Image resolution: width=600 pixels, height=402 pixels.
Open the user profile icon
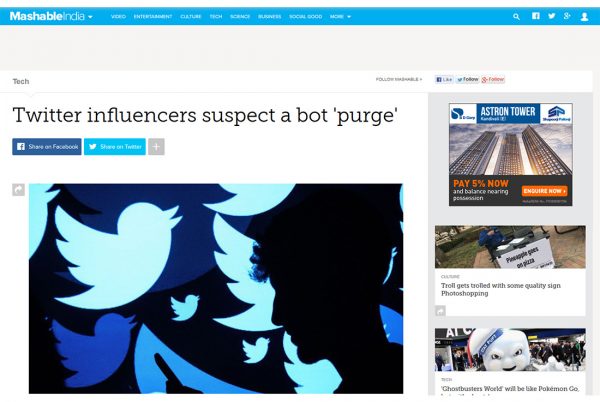584,16
